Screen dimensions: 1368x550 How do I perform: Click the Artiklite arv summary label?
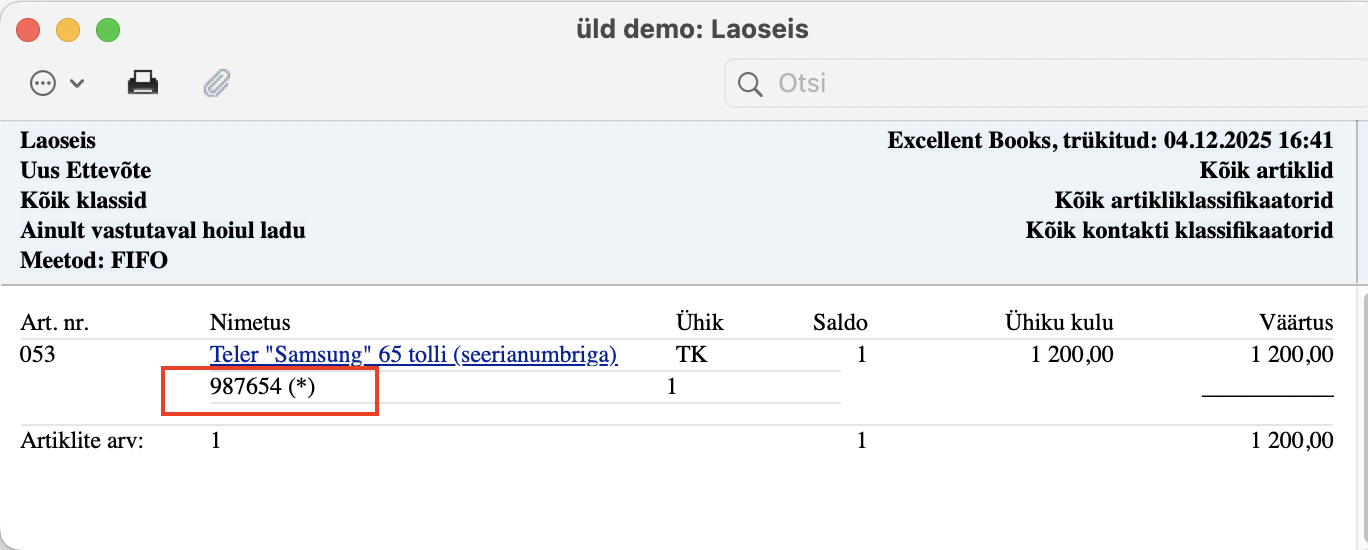82,441
